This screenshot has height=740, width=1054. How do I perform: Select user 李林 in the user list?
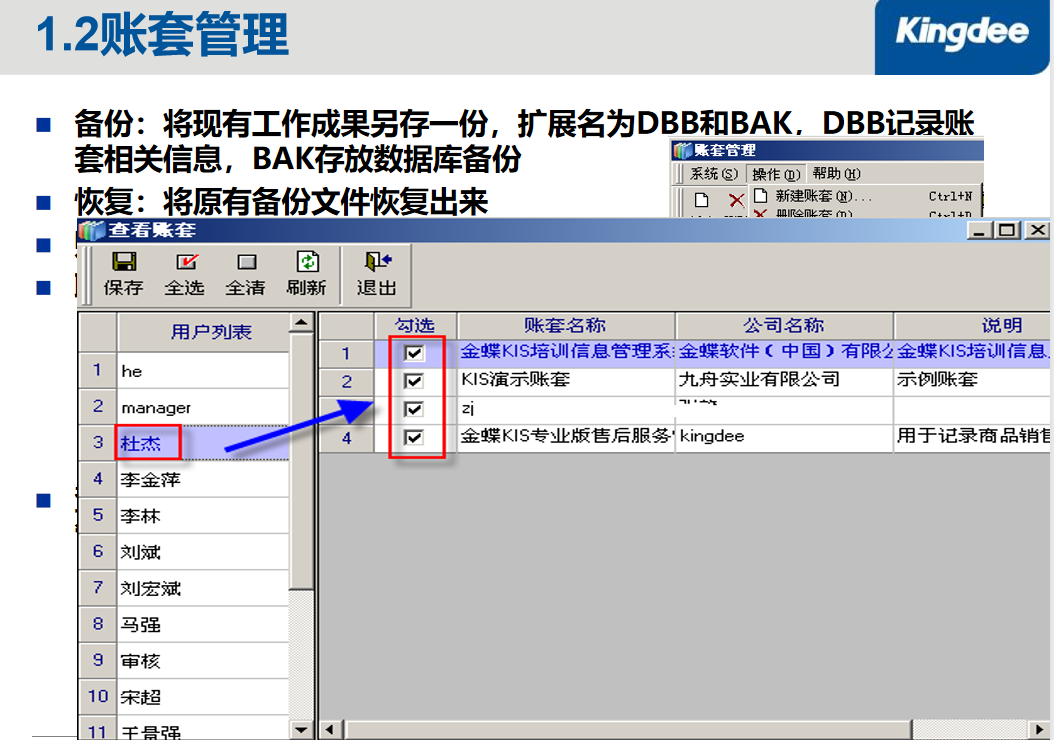click(203, 516)
